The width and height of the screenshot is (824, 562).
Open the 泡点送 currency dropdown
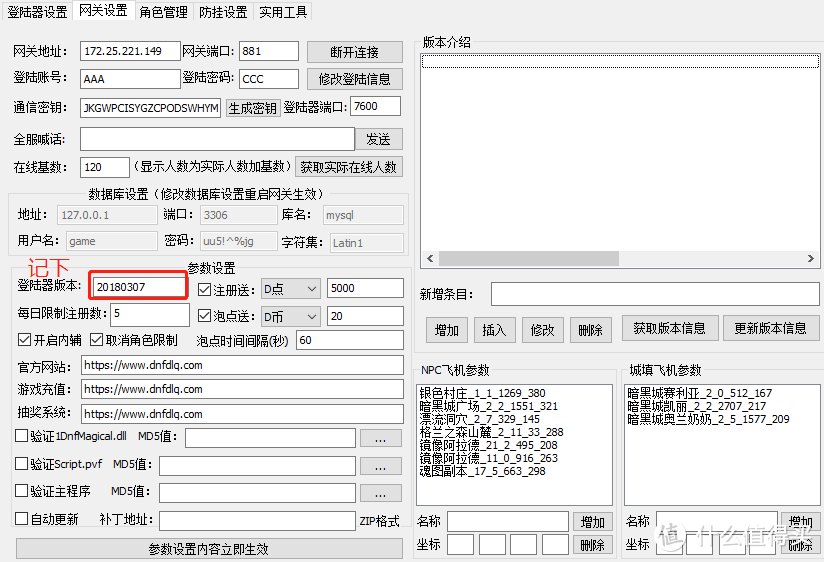(291, 316)
